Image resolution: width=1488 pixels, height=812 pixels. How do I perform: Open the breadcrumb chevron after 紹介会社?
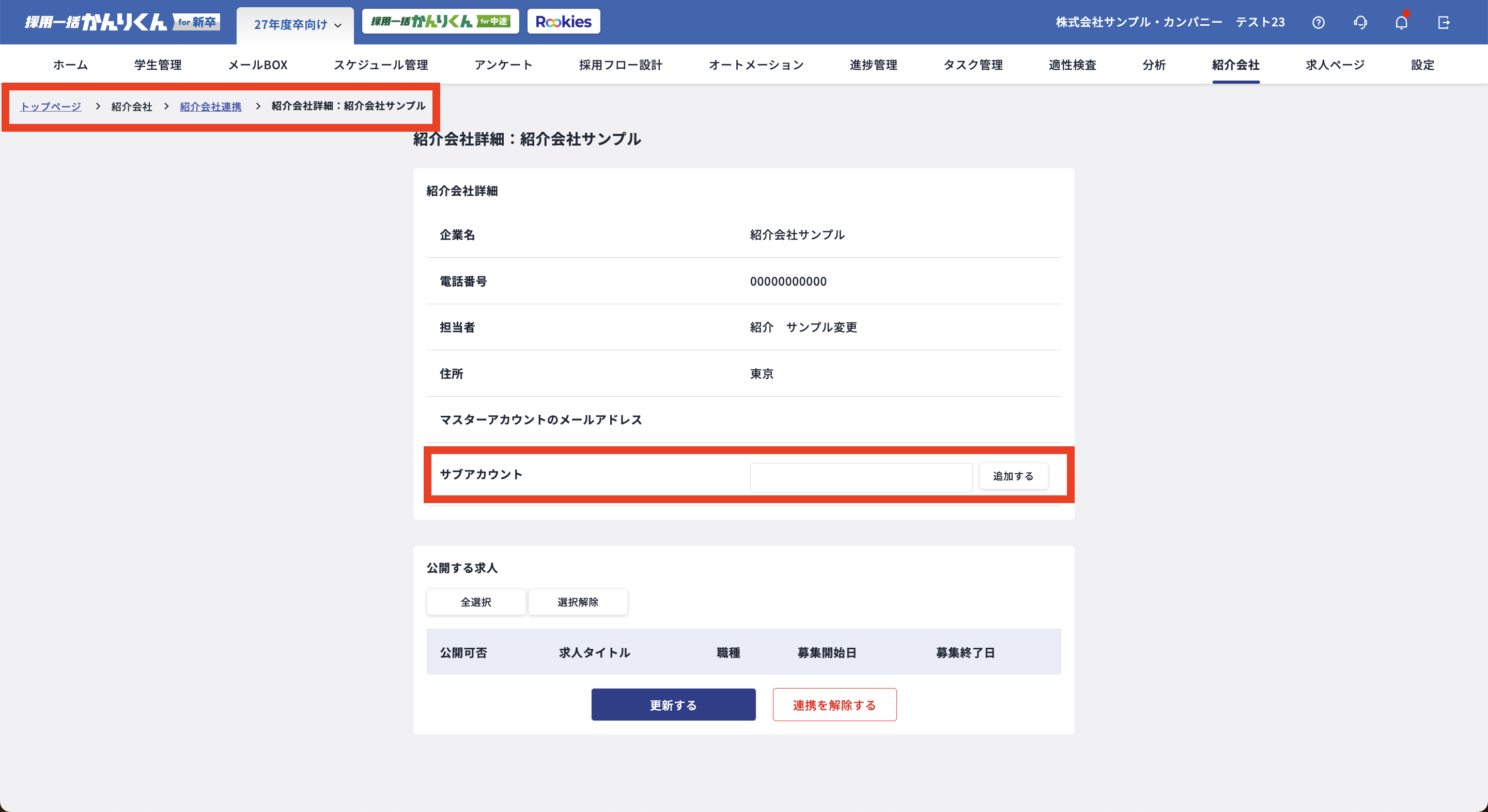coord(166,106)
